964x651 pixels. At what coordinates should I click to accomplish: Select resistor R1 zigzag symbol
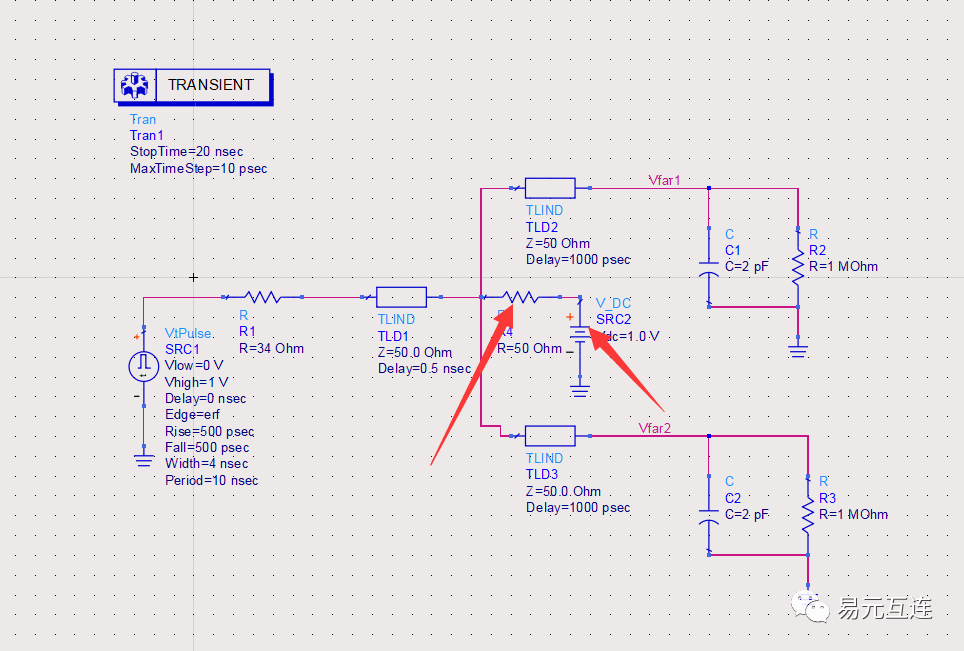tap(262, 297)
